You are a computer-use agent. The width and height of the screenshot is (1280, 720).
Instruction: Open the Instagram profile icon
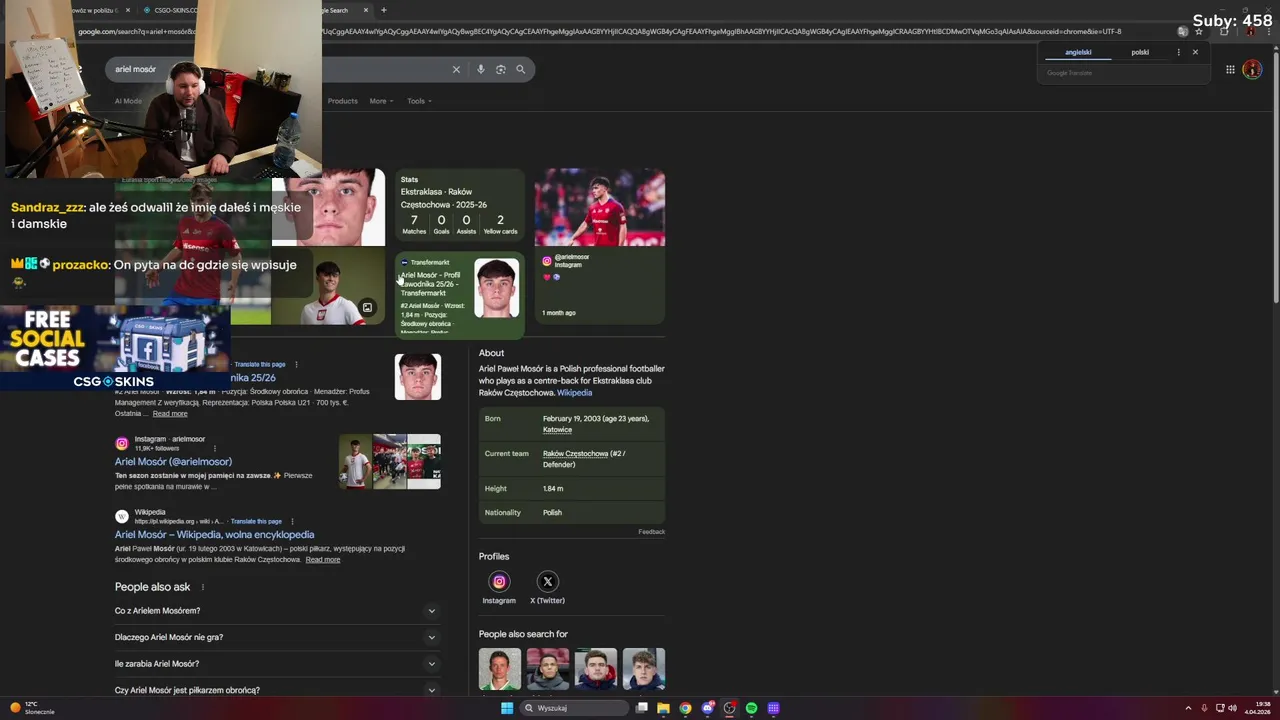click(x=499, y=581)
